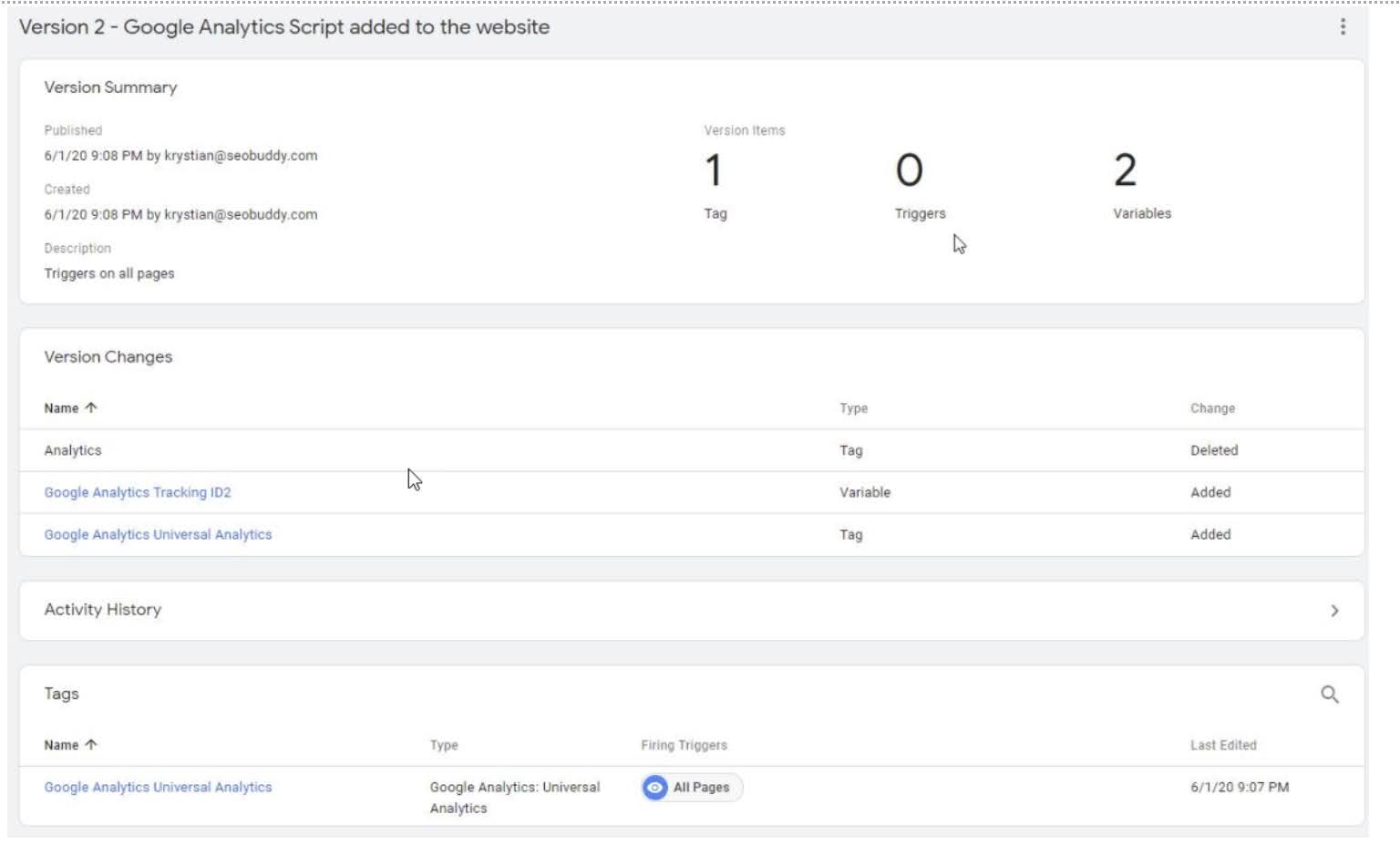Open the version three-dot options menu
The width and height of the screenshot is (1400, 866).
1343,27
